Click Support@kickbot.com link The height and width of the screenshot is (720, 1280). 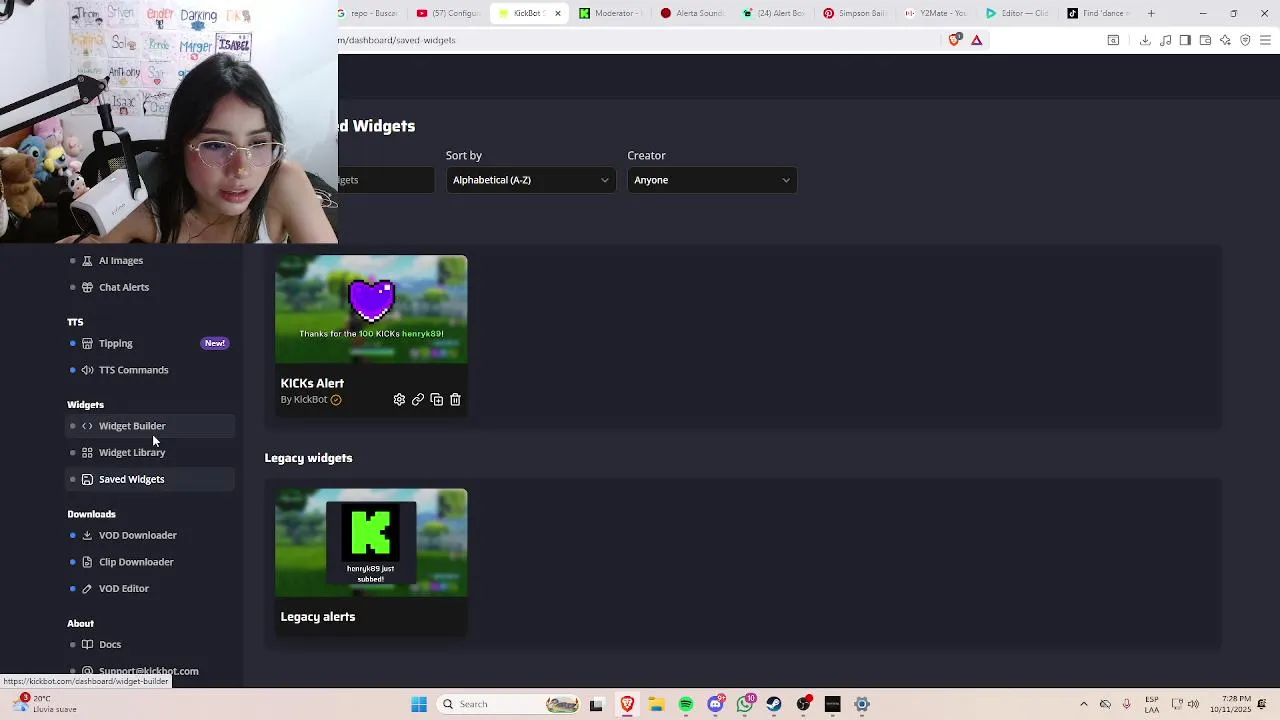tap(148, 670)
